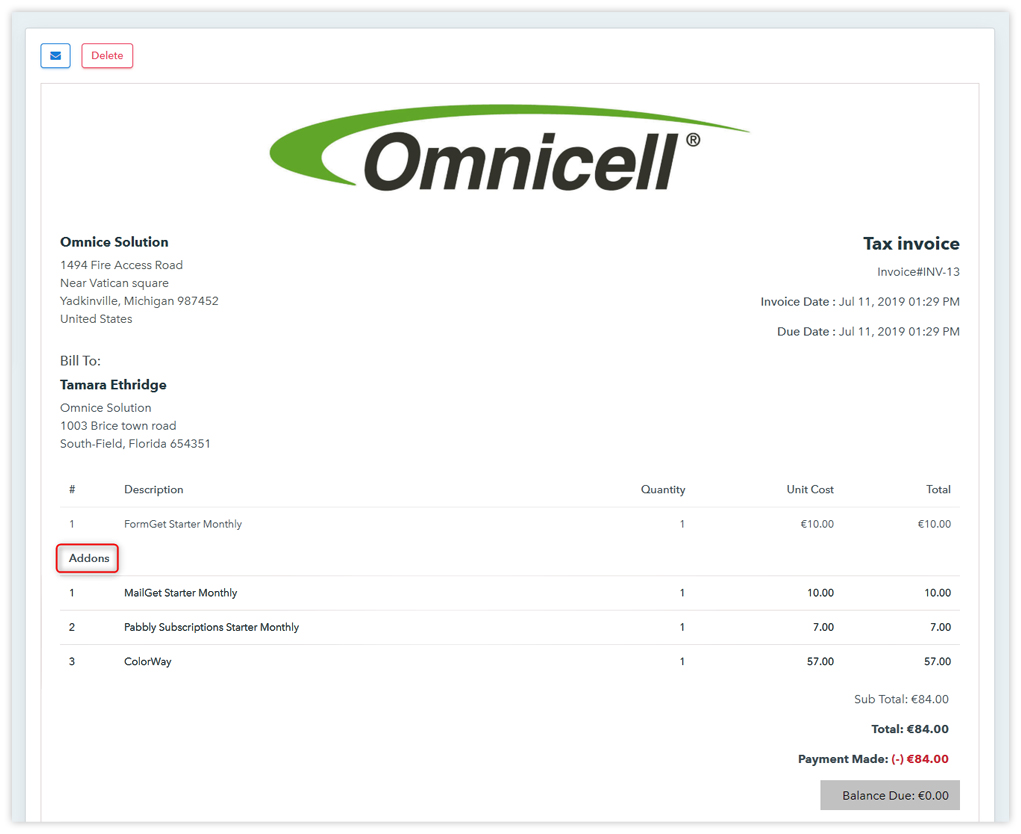
Task: Click the Pabbly Subscriptions row quantity
Action: [682, 628]
